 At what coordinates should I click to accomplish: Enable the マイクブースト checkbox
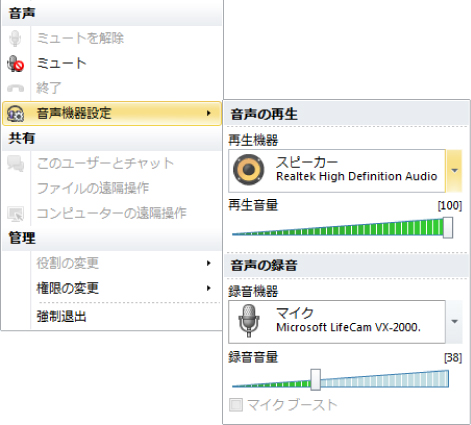(x=236, y=405)
